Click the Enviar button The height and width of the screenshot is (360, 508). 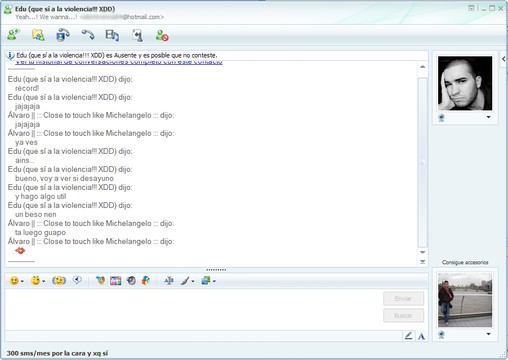403,299
